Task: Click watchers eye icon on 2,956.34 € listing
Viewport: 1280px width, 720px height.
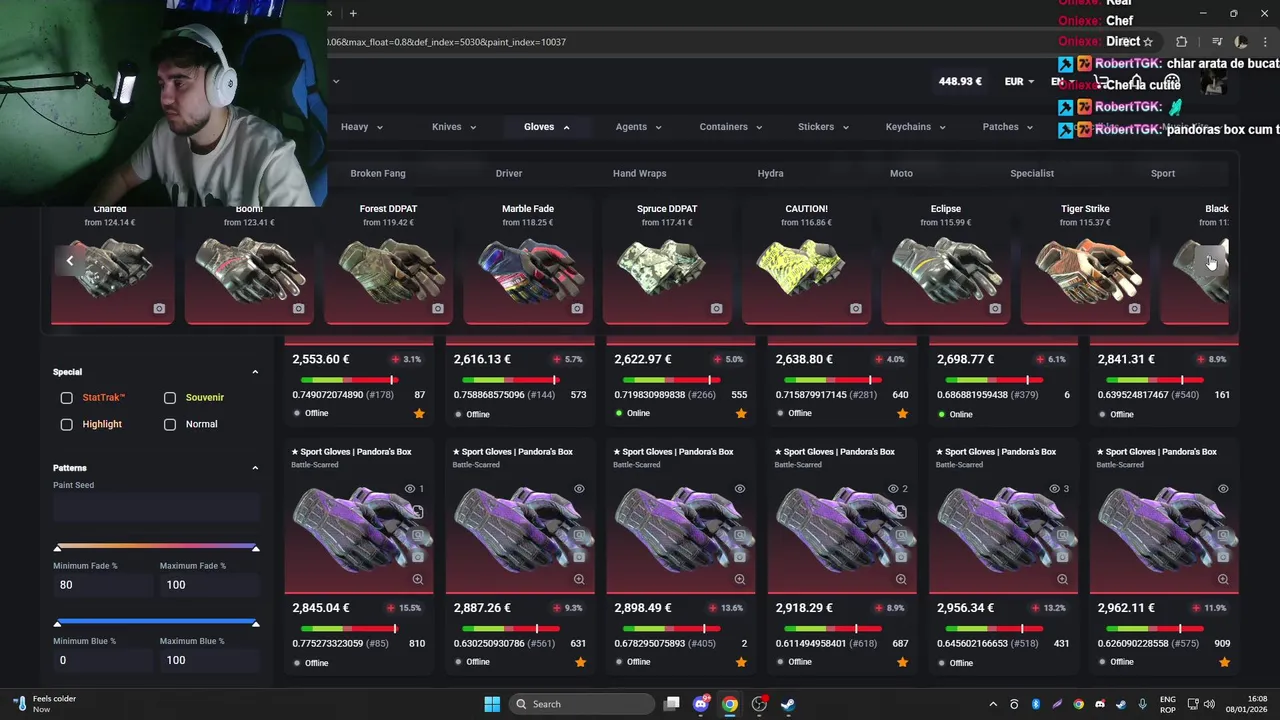Action: click(x=1054, y=489)
